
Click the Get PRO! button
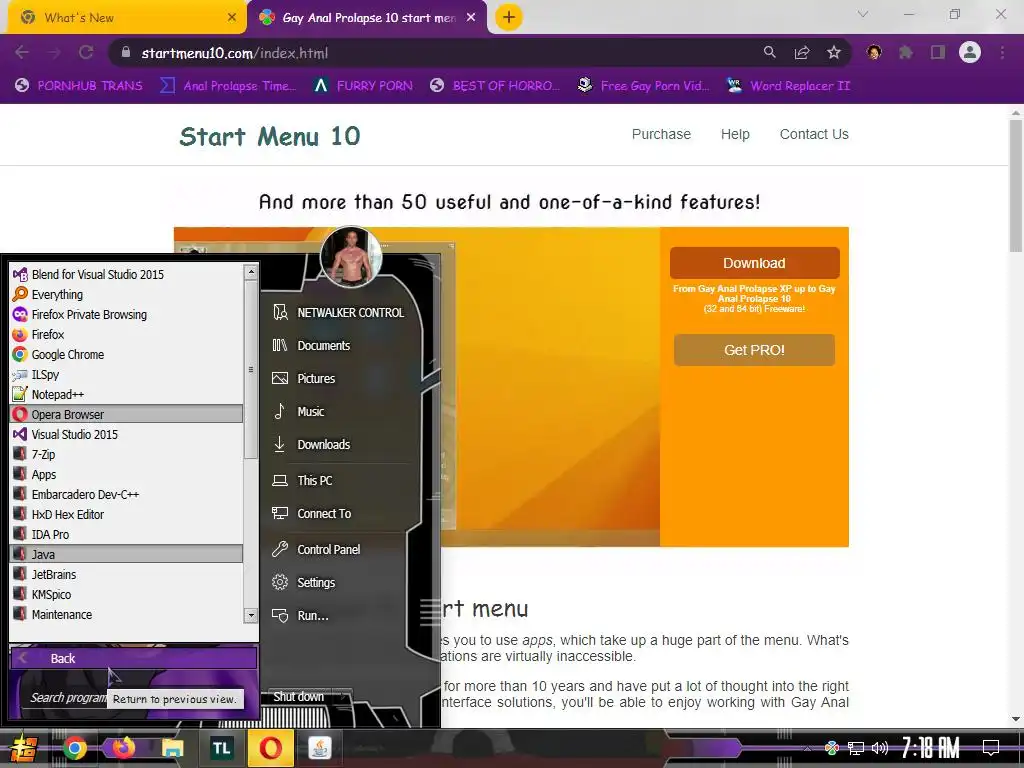[754, 350]
